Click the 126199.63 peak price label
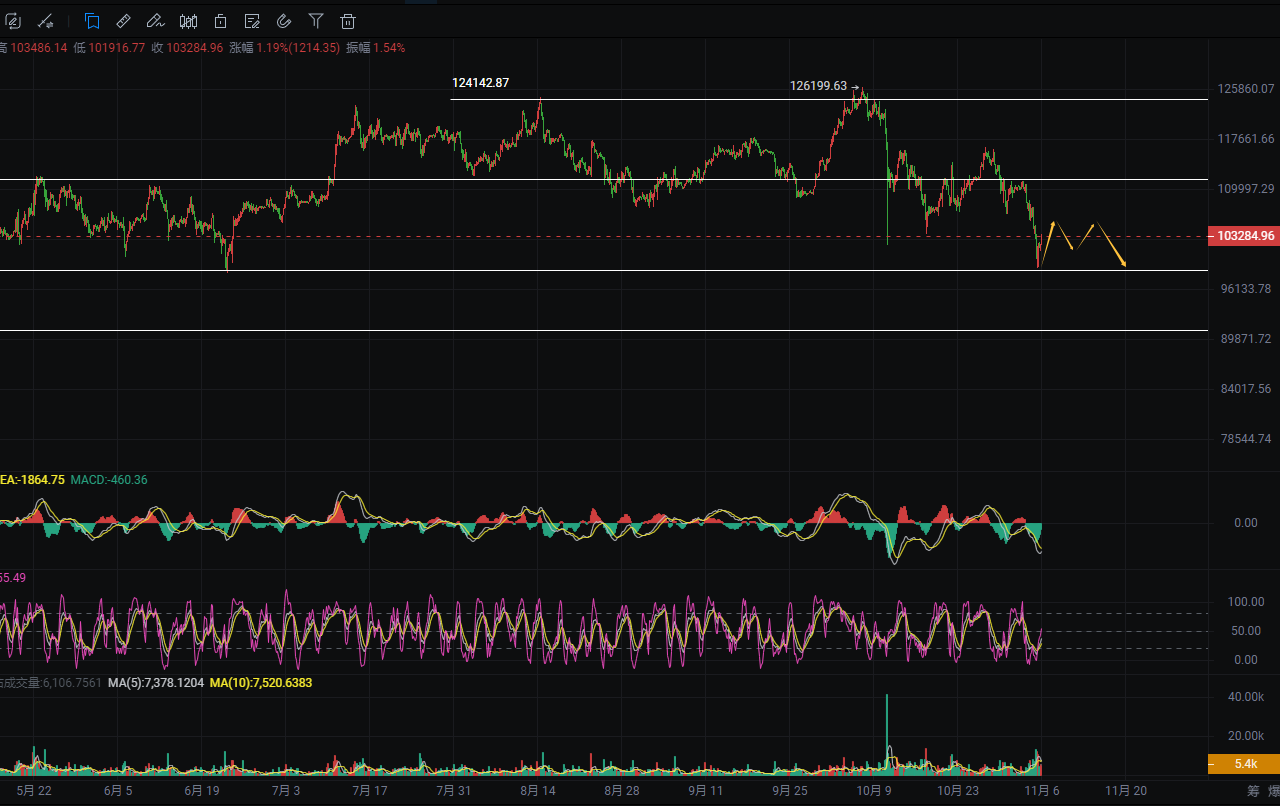 coord(818,86)
